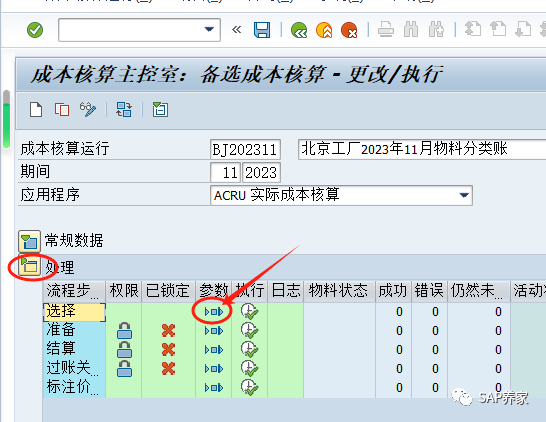Viewport: 546px width, 422px height.
Task: Open parameters for the 过账关 step
Action: (214, 368)
